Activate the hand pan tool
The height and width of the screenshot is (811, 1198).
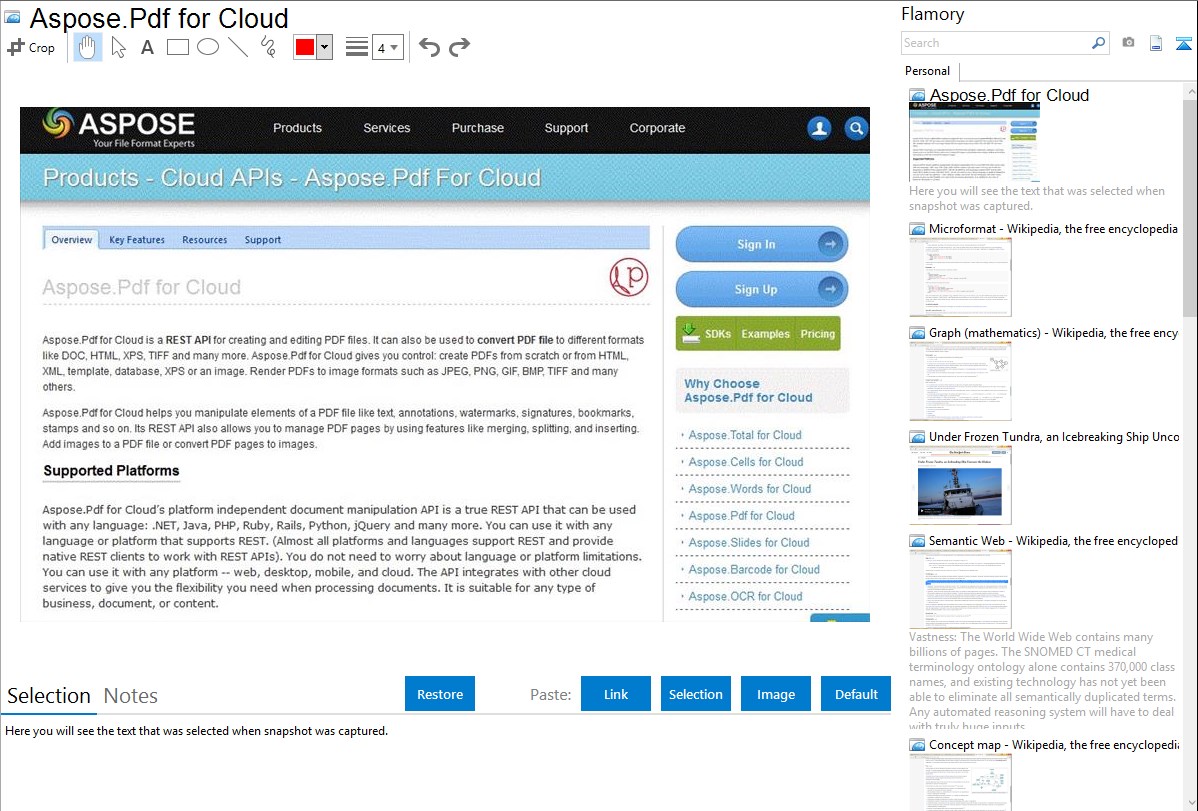[x=87, y=47]
